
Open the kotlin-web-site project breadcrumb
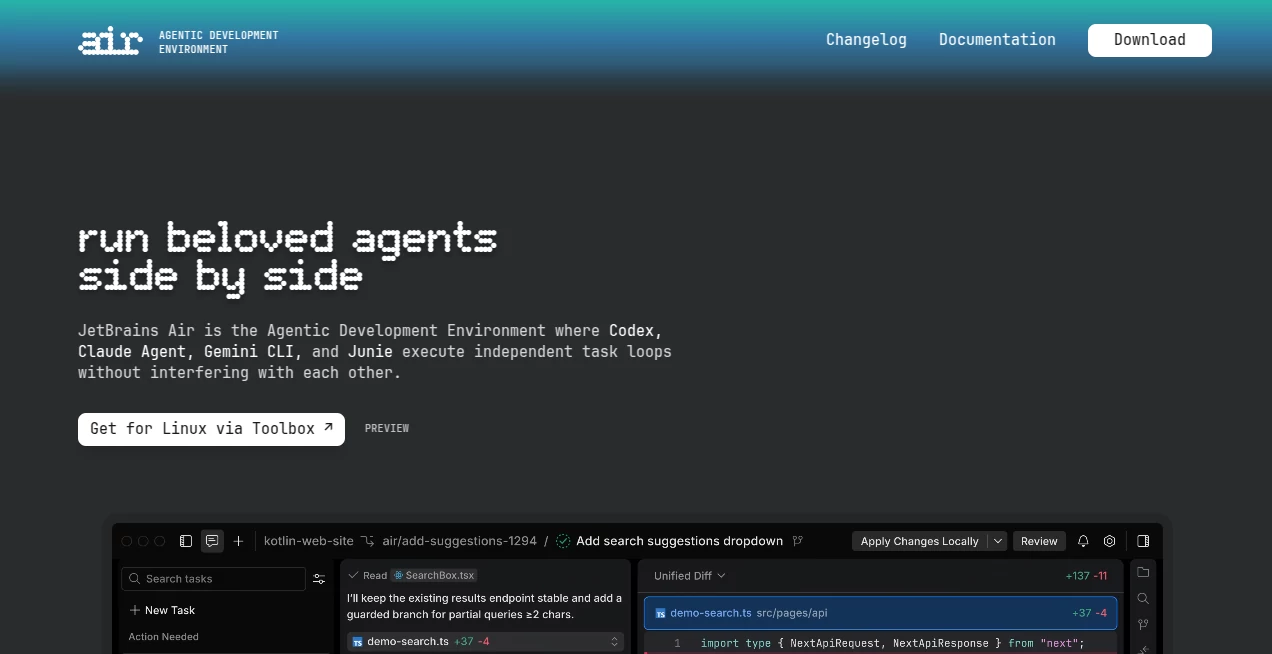pos(309,541)
